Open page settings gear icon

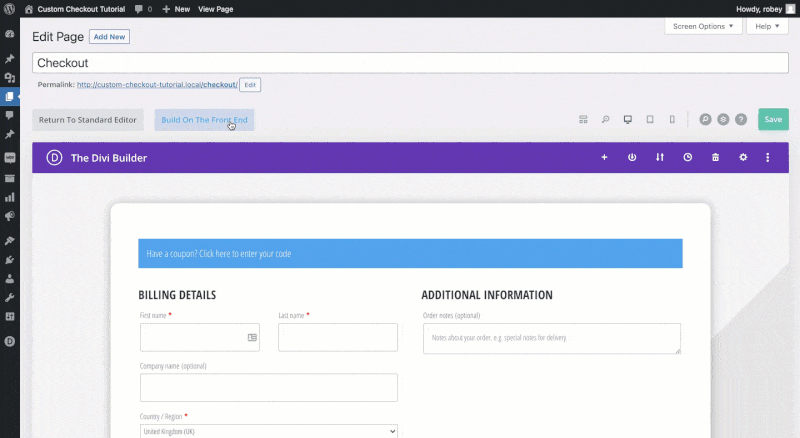(x=743, y=157)
